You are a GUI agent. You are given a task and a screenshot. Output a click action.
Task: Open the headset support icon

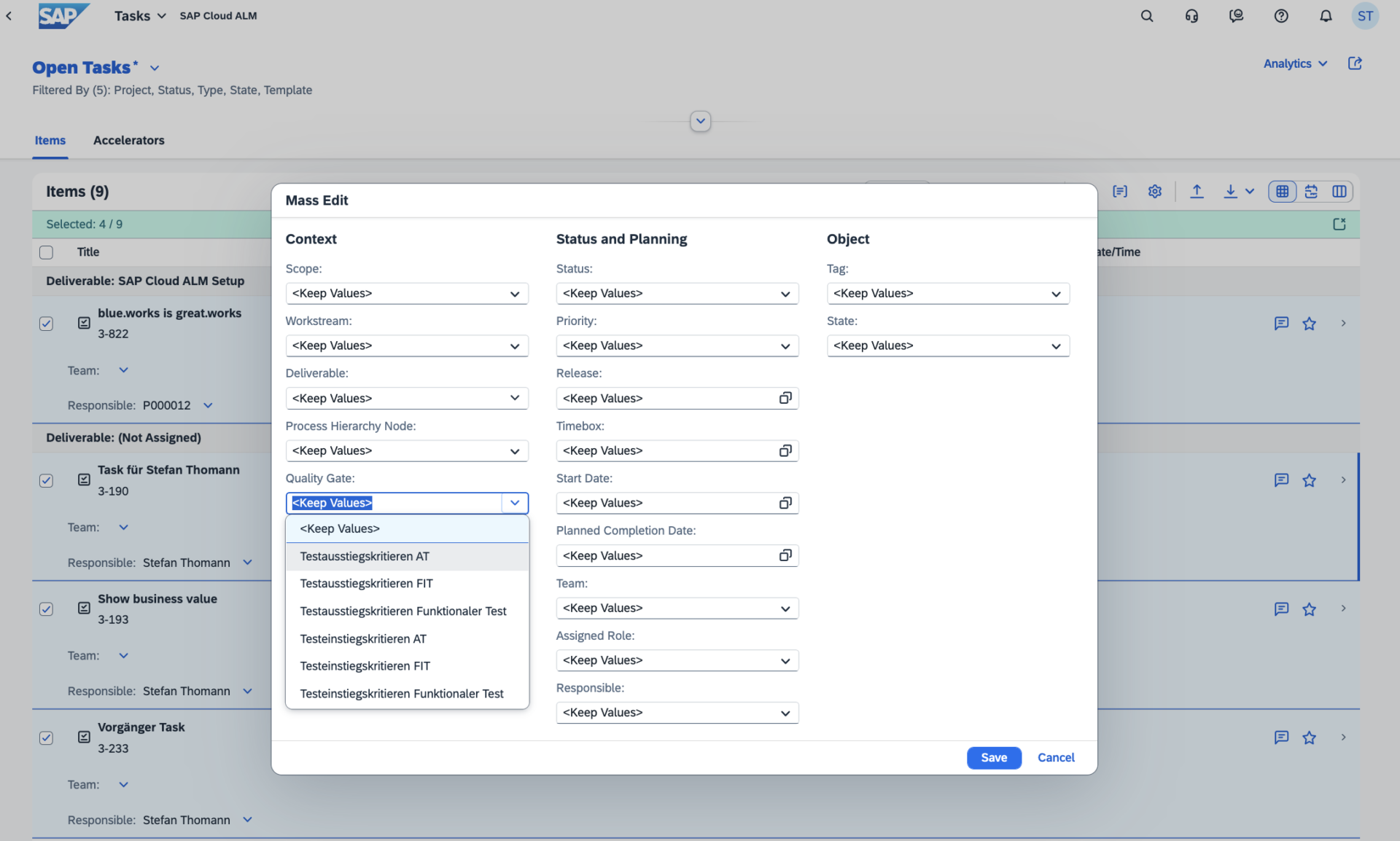[1191, 16]
